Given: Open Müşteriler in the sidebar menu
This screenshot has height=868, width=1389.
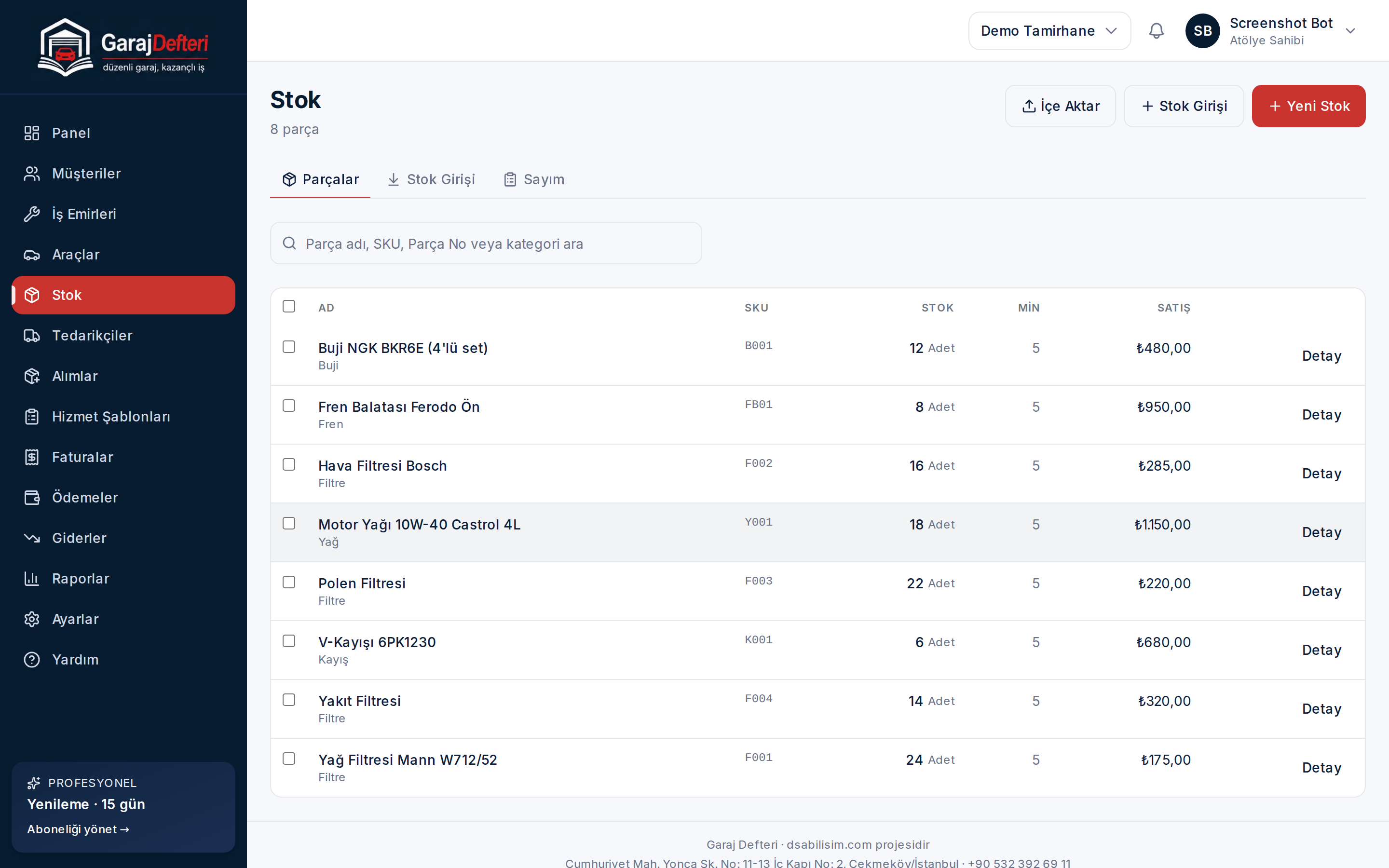Looking at the screenshot, I should tap(123, 174).
